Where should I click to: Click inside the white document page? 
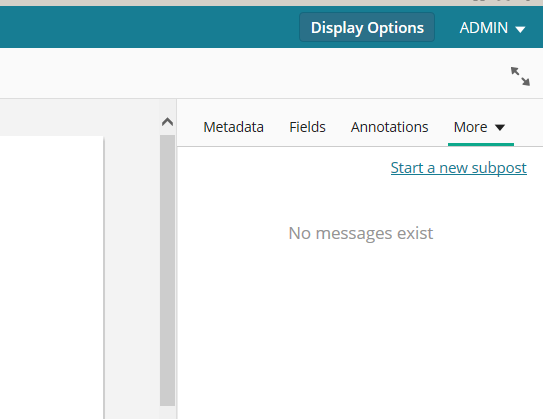pyautogui.click(x=52, y=277)
